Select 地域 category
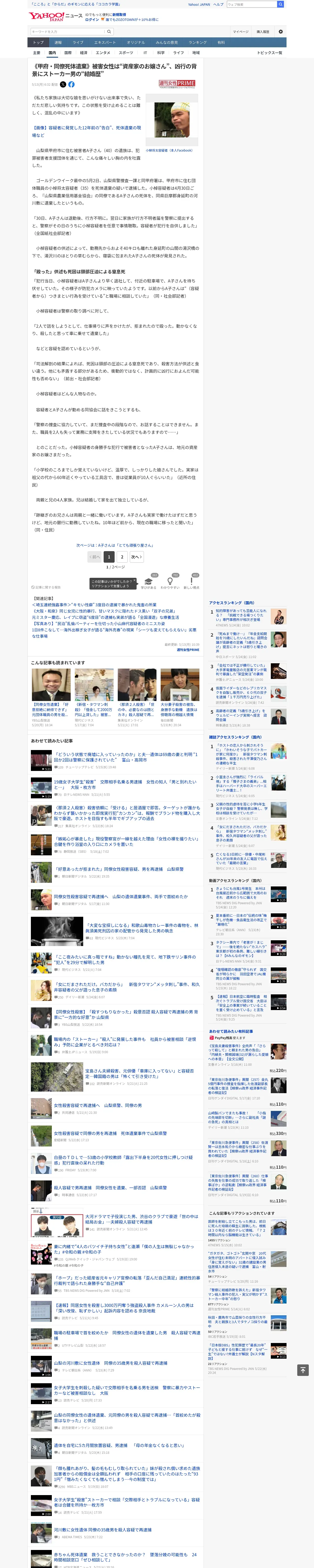314x1568 pixels. (196, 53)
